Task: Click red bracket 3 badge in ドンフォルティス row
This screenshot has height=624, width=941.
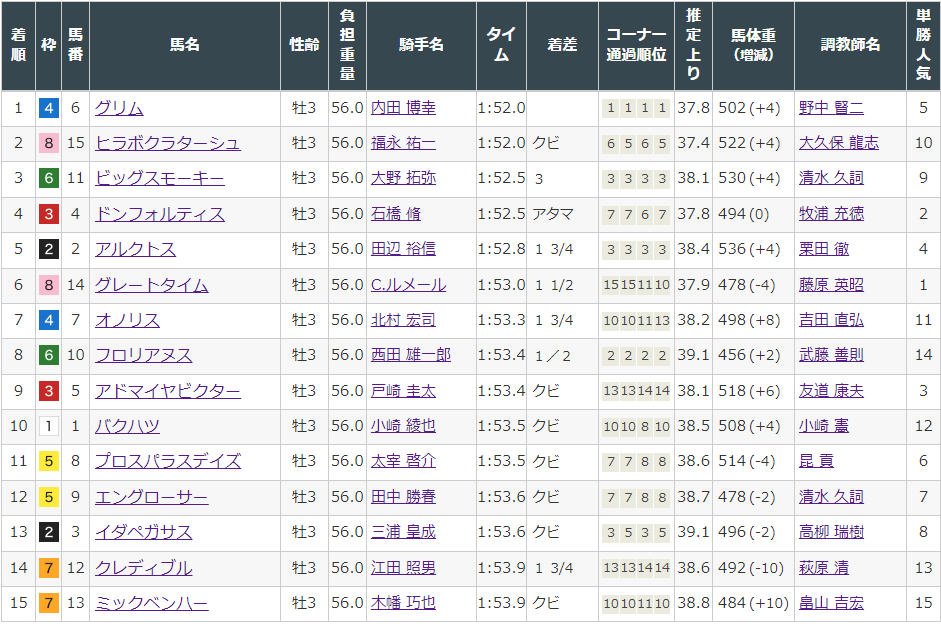Action: (x=49, y=214)
